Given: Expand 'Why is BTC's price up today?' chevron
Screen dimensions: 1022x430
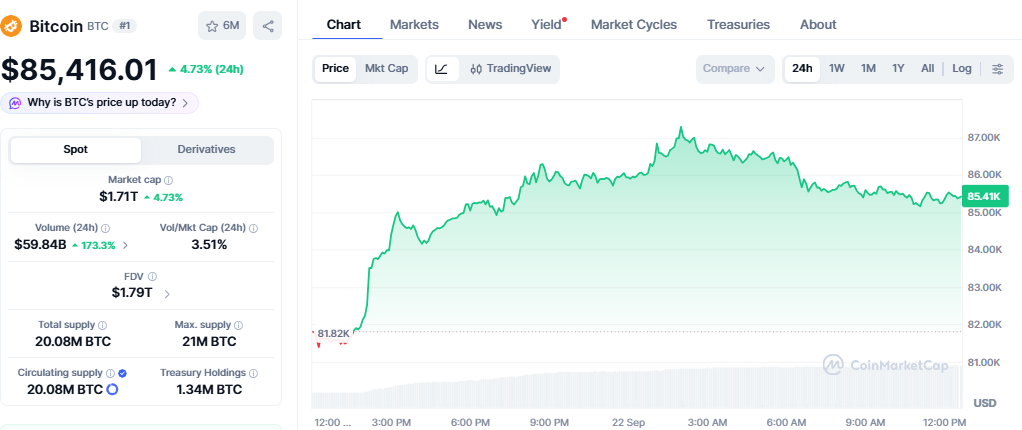Looking at the screenshot, I should [x=185, y=103].
